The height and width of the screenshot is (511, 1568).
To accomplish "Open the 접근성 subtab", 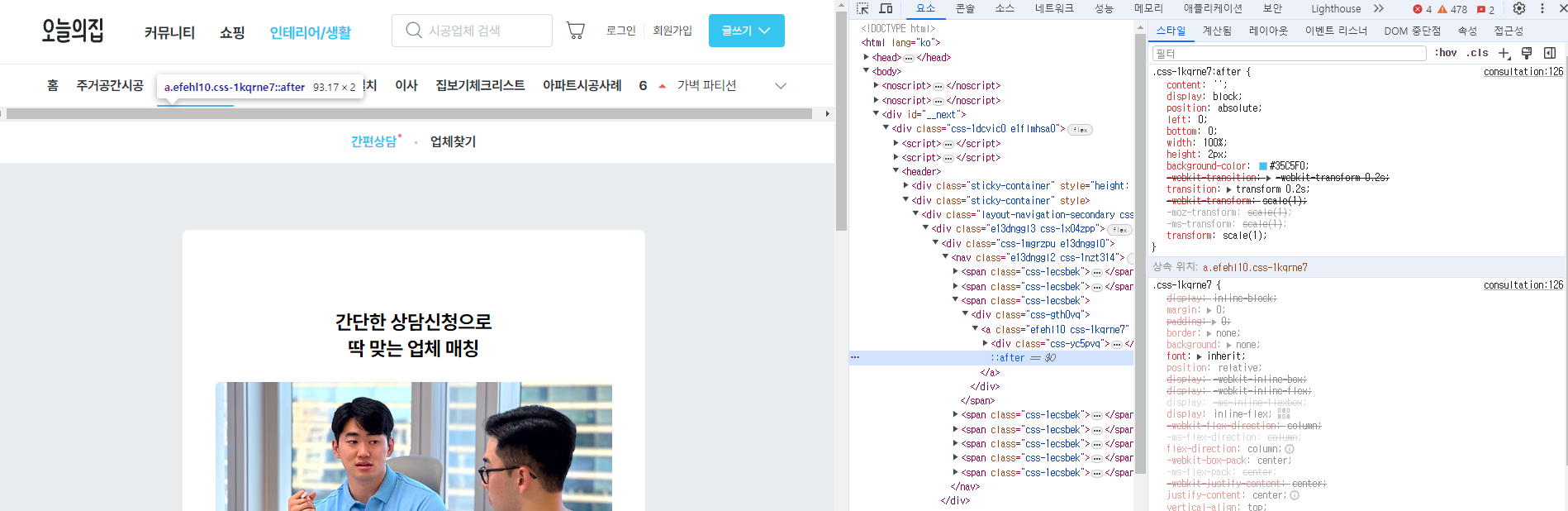I will coord(1509,31).
